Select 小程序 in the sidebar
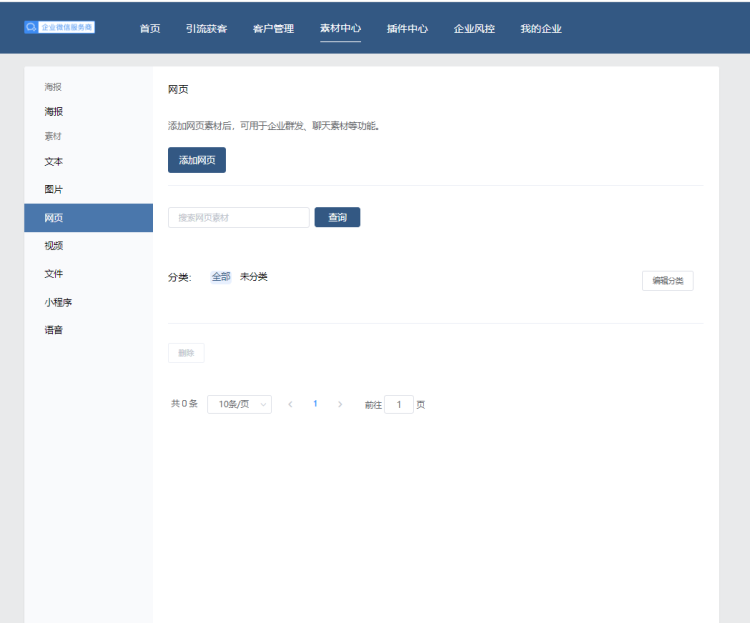The height and width of the screenshot is (623, 750). click(58, 302)
